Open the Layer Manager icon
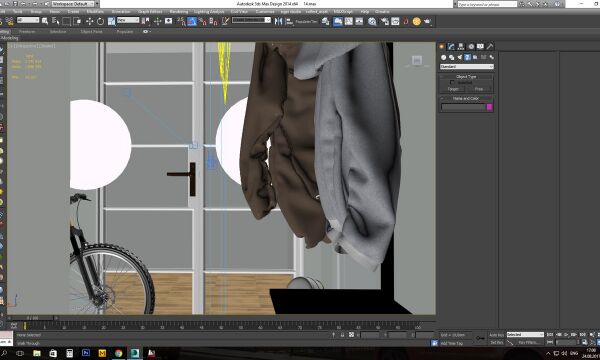The image size is (600, 360). coord(325,21)
